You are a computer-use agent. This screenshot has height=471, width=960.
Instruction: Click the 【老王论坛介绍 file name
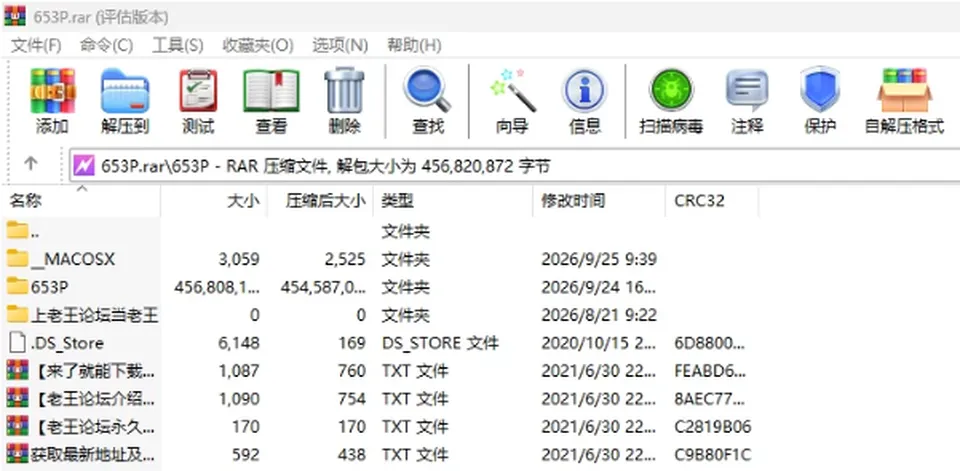pyautogui.click(x=93, y=399)
